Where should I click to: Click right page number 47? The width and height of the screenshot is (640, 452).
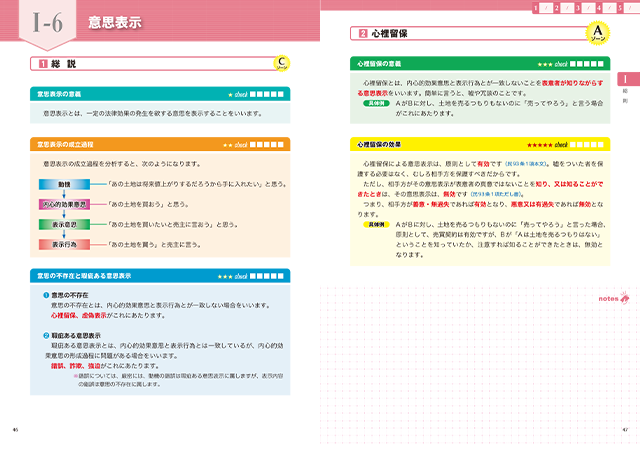[x=625, y=430]
